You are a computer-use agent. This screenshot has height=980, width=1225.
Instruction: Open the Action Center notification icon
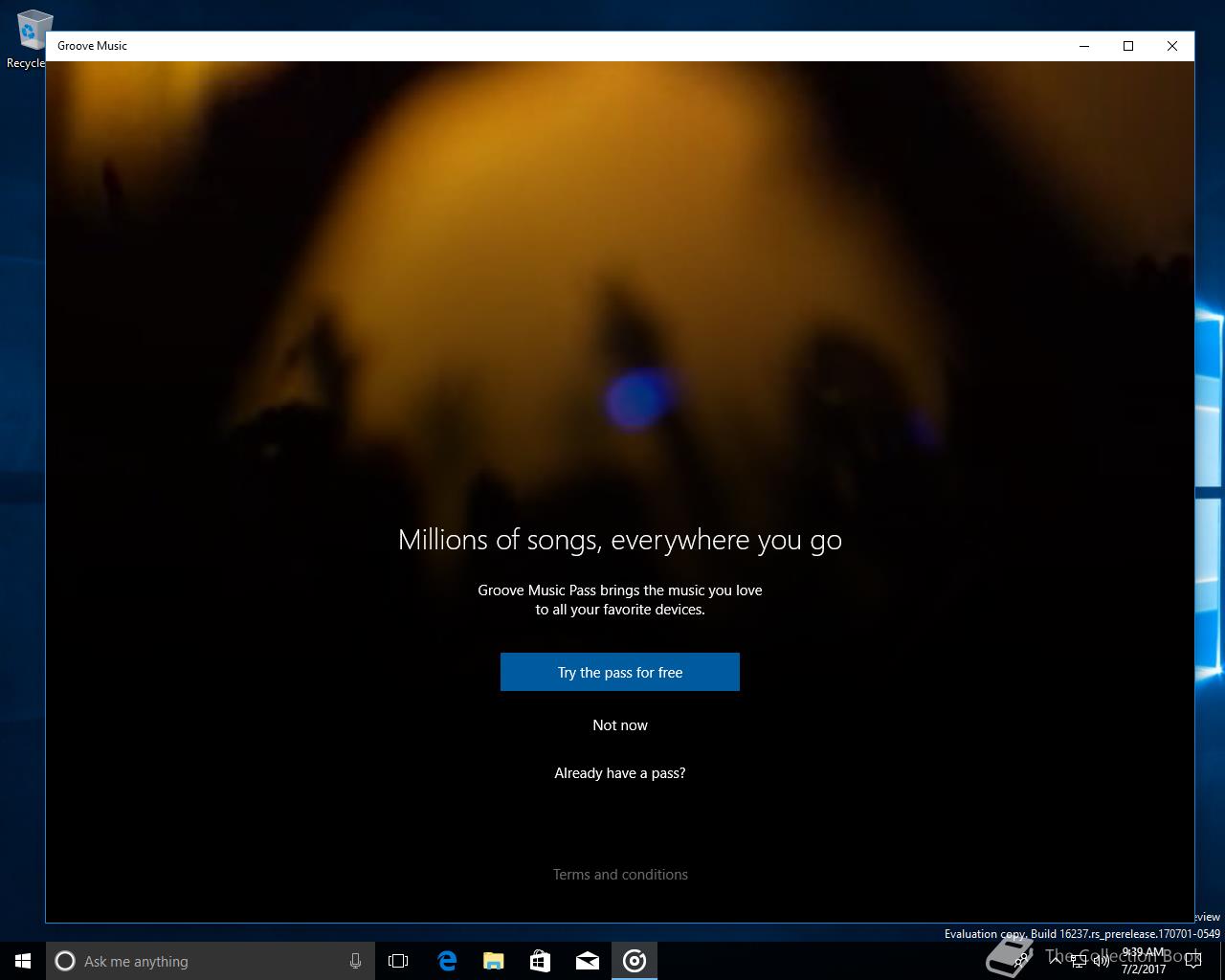tap(1193, 961)
